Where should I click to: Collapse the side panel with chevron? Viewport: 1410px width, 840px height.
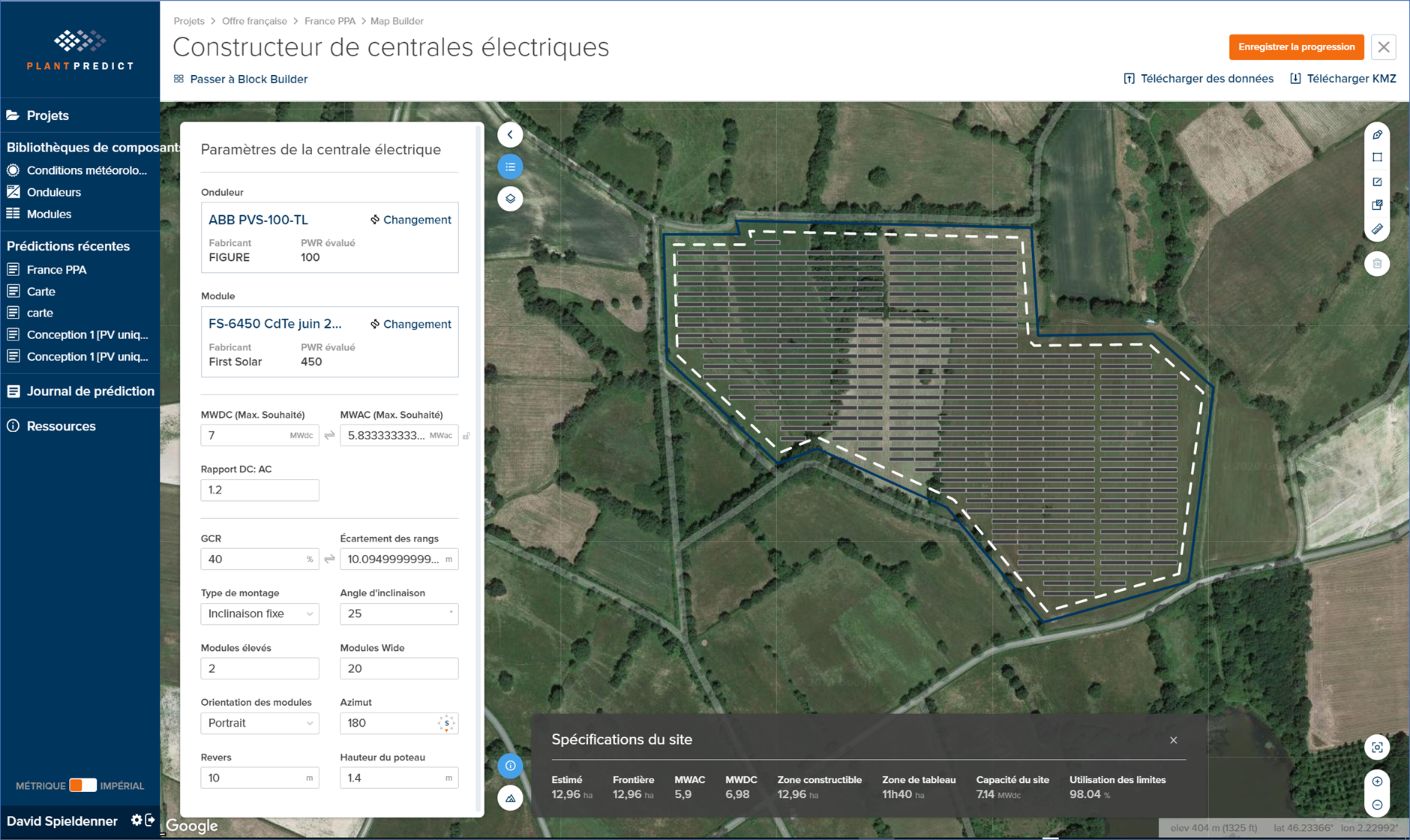[x=510, y=135]
